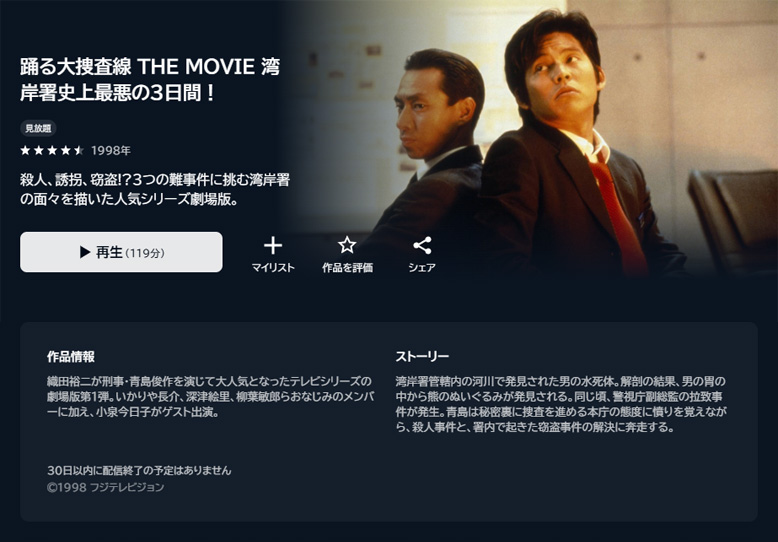Click the story synopsis paragraph about 湾岸署管轄内
This screenshot has width=778, height=542.
click(x=561, y=404)
